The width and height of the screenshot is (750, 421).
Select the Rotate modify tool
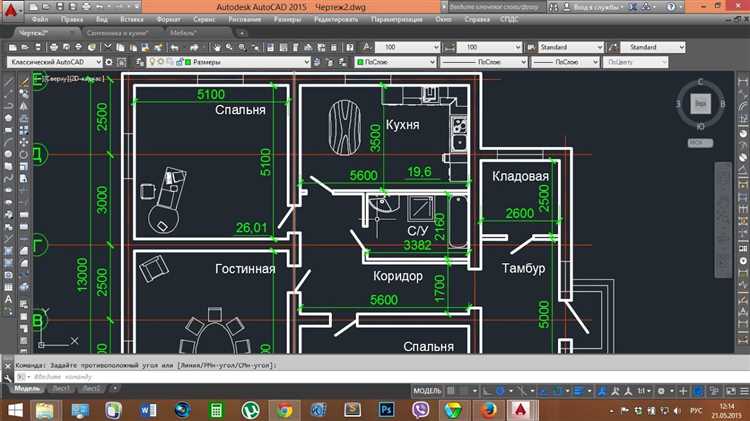(x=24, y=154)
